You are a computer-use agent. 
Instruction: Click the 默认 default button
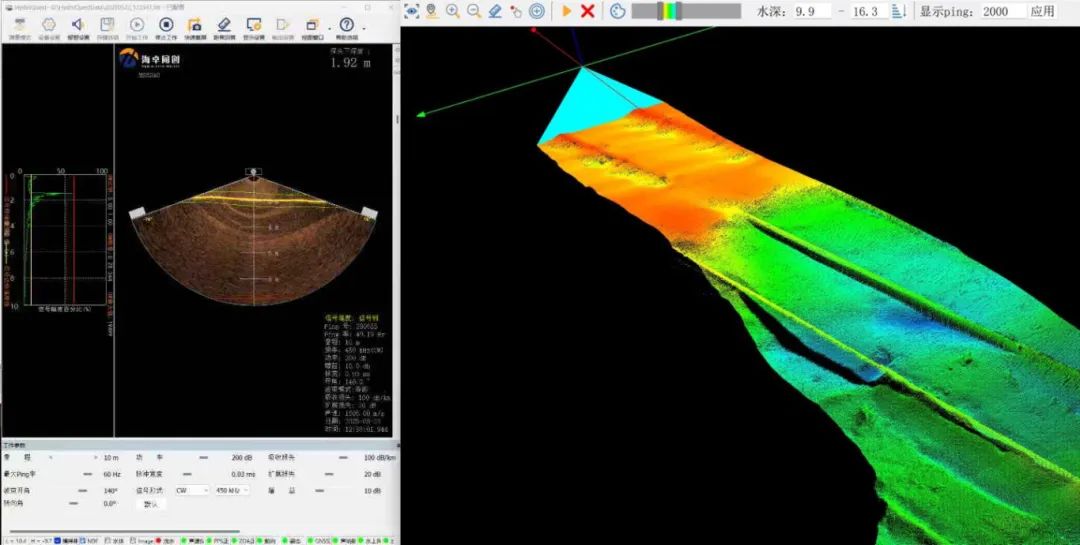coord(151,504)
